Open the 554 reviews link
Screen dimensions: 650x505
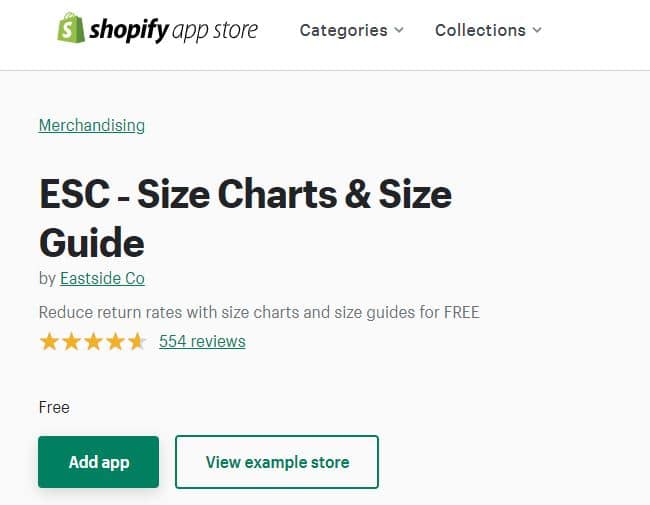(202, 341)
